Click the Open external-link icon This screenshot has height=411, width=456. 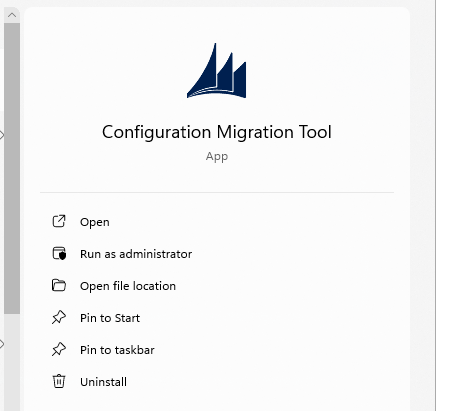click(x=59, y=221)
